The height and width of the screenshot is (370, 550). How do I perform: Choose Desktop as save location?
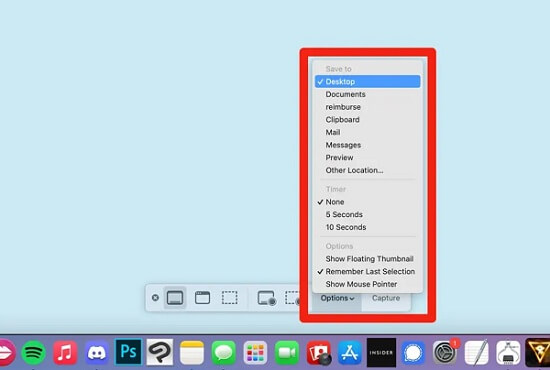[x=368, y=82]
